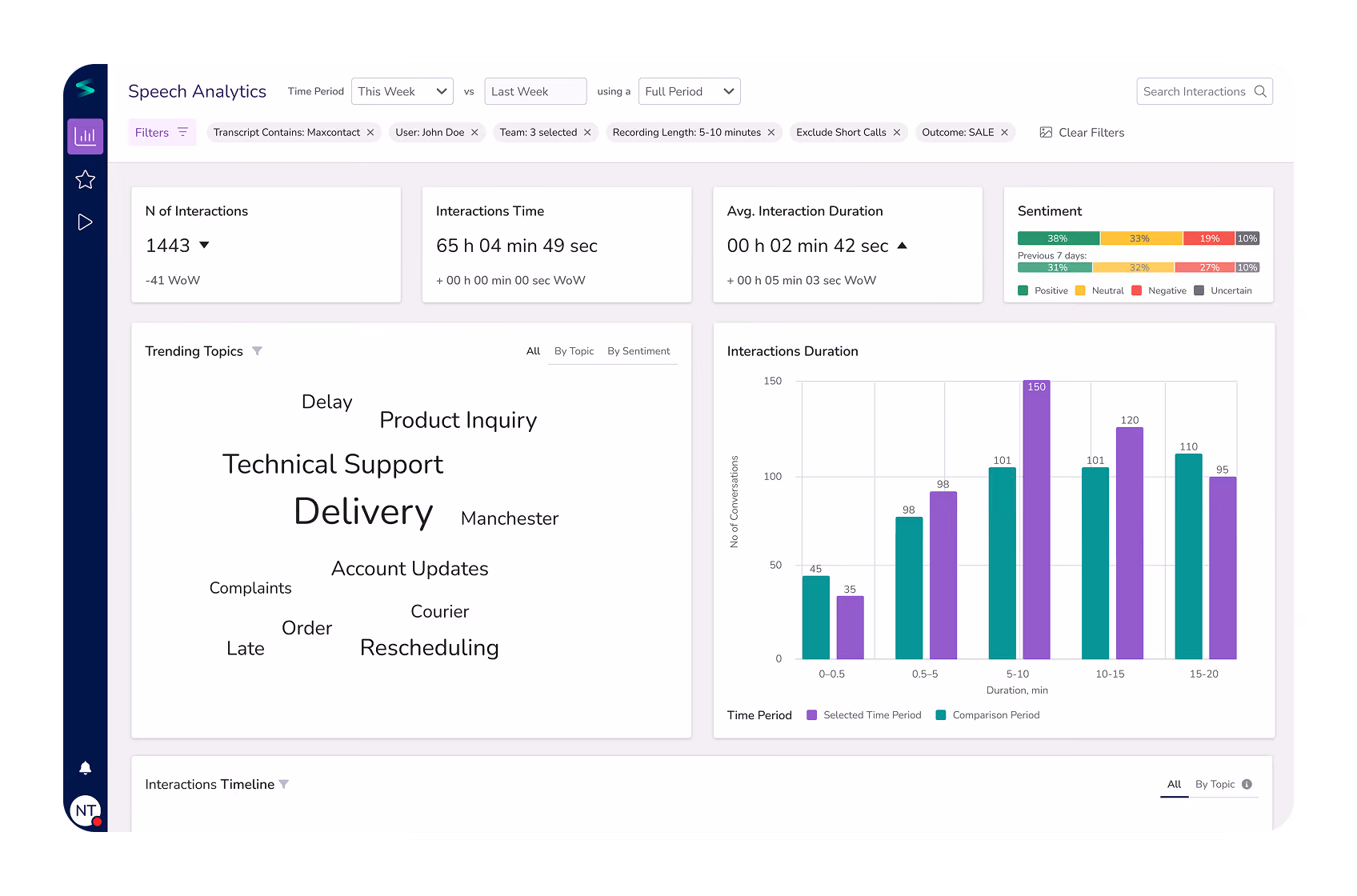Open the This Week time period dropdown
Image resolution: width=1357 pixels, height=896 pixels.
coord(402,91)
